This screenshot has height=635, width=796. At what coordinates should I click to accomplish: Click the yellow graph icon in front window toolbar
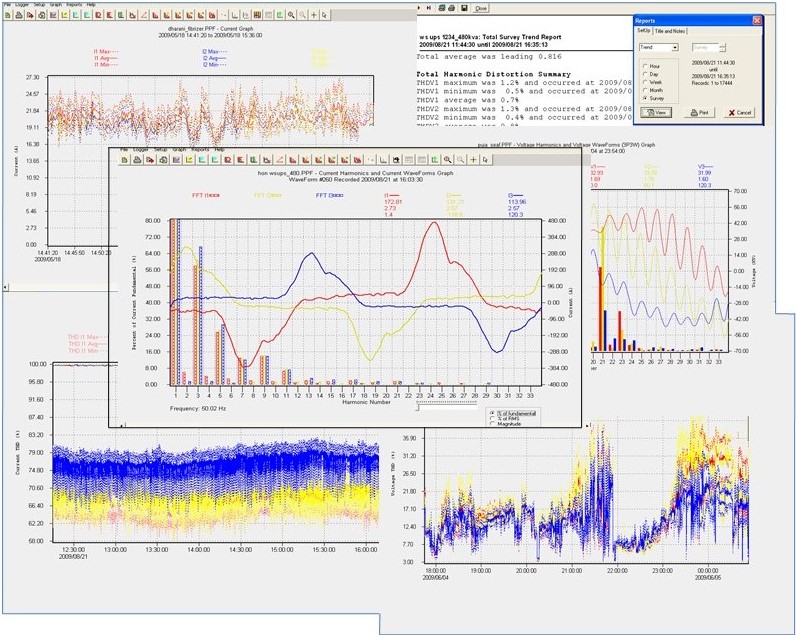189,160
